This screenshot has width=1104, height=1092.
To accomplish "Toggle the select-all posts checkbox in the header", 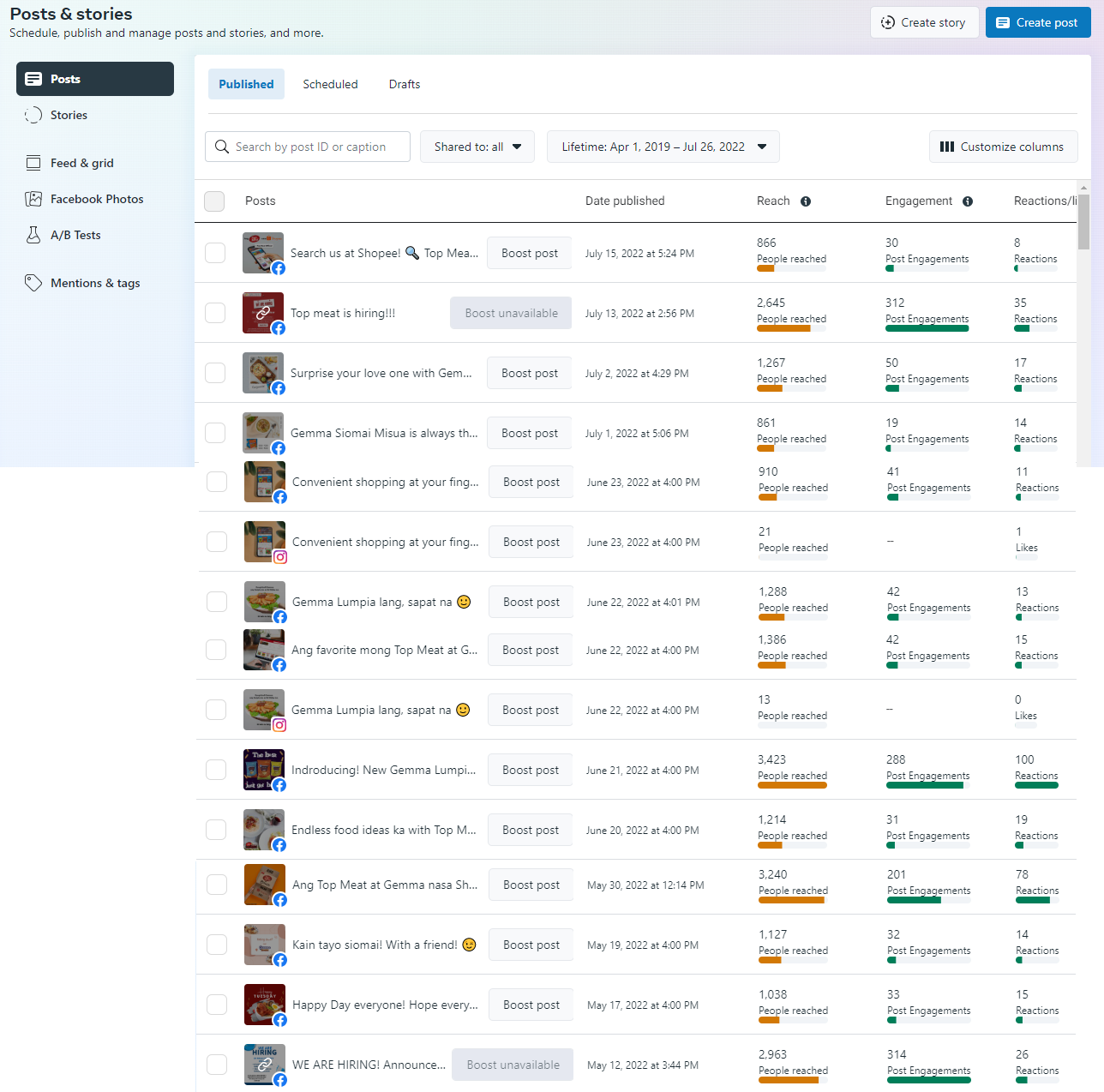I will (x=214, y=201).
